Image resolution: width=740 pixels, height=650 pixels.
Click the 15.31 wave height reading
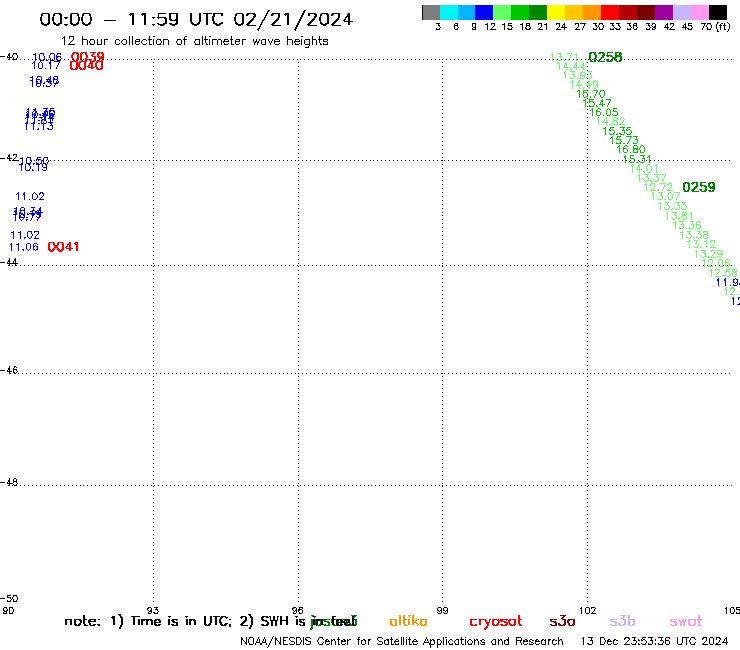click(637, 159)
